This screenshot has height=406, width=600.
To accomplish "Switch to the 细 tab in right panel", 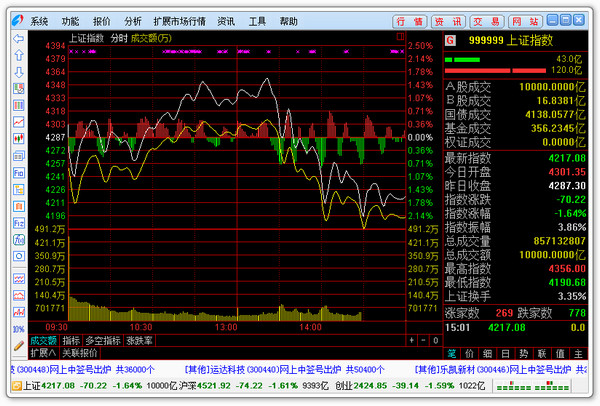I will click(x=488, y=354).
